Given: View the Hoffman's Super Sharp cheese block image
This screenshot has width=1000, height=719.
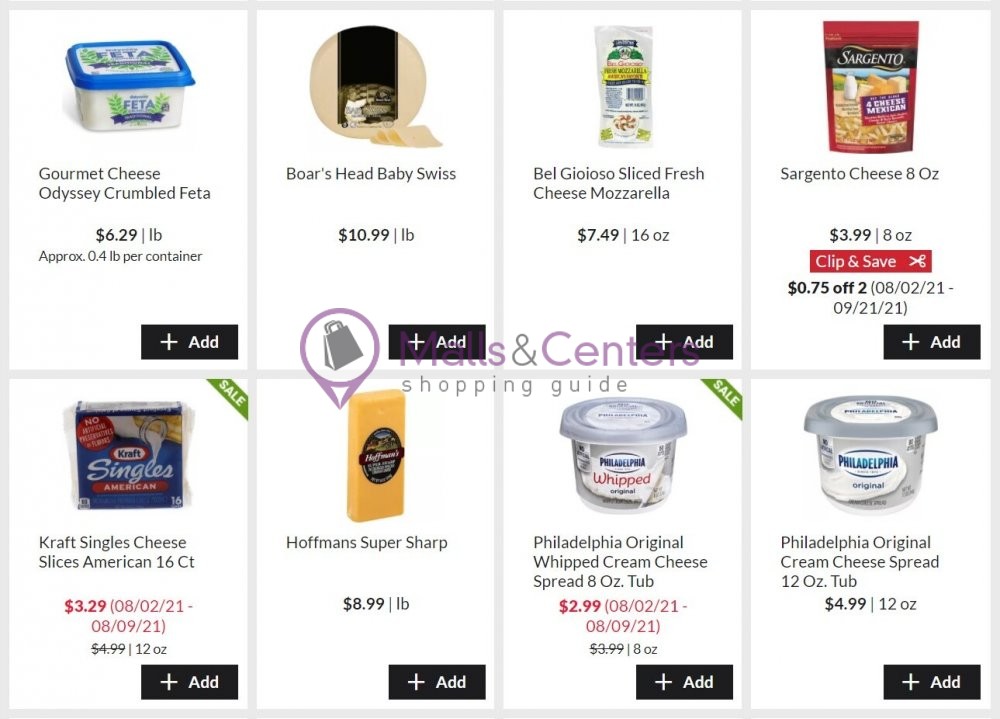Looking at the screenshot, I should pyautogui.click(x=376, y=456).
